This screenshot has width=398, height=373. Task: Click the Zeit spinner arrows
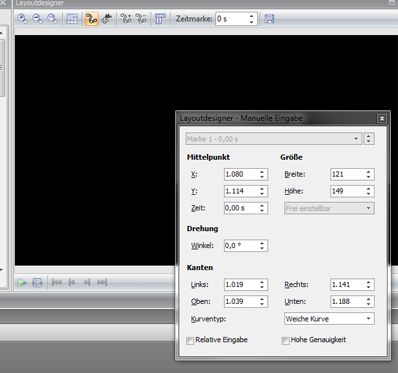(262, 208)
